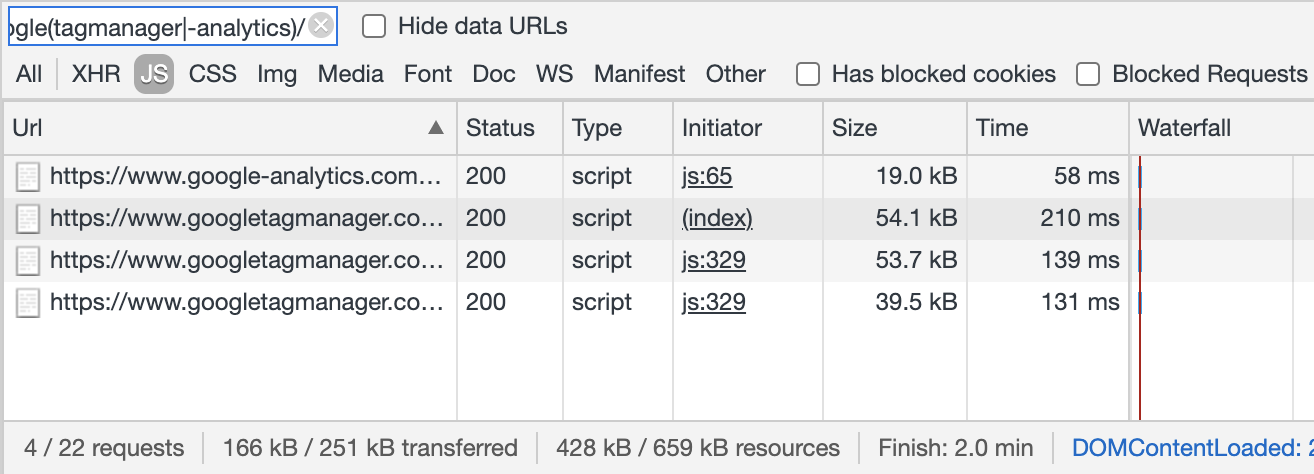Image resolution: width=1314 pixels, height=474 pixels.
Task: Click Finish: 2.0 min status text
Action: tap(956, 448)
